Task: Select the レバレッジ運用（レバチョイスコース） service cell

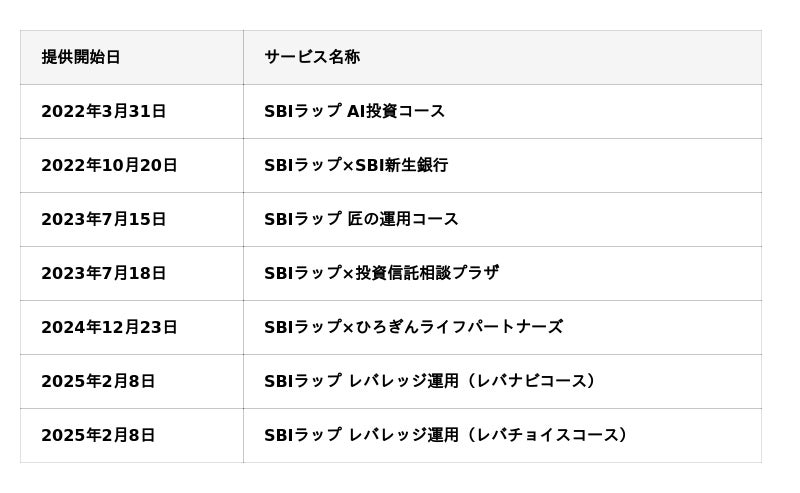Action: click(448, 435)
